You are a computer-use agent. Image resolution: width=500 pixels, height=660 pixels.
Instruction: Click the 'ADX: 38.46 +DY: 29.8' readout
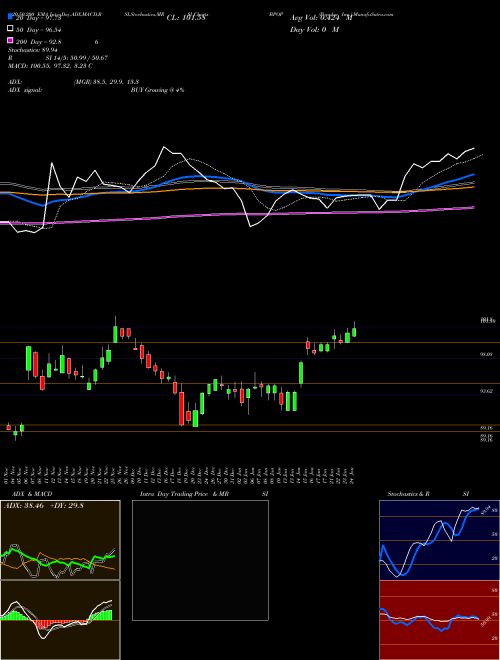coord(44,505)
